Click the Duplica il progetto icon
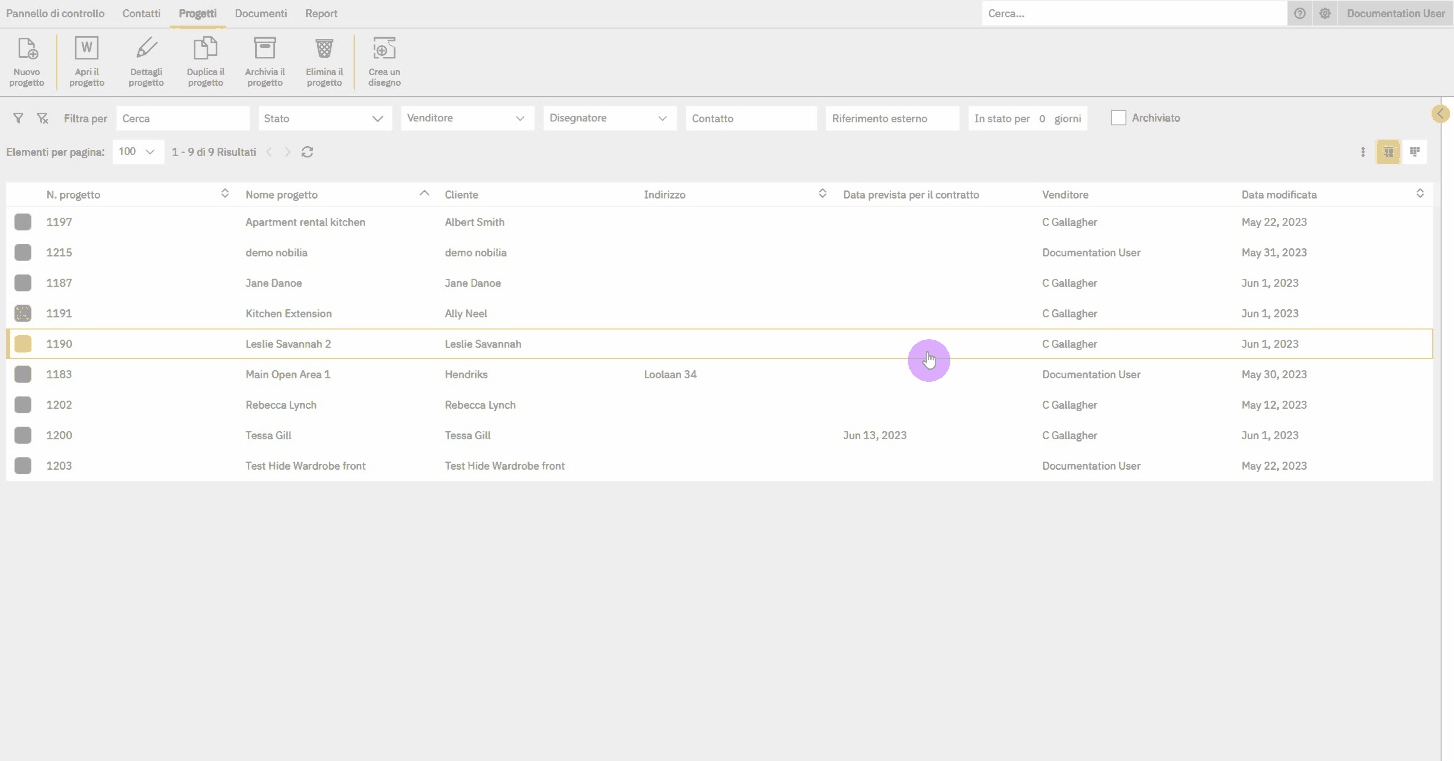Viewport: 1454px width, 761px height. [x=205, y=60]
